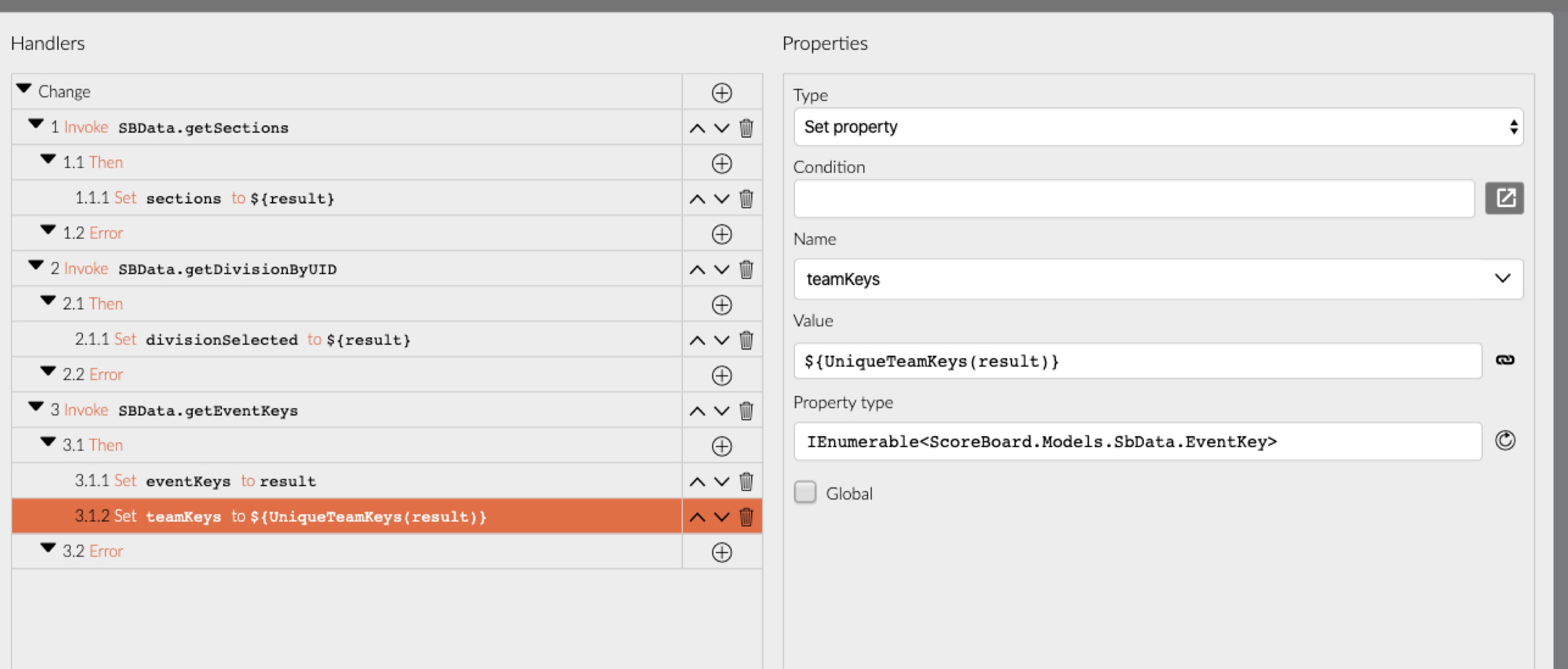The height and width of the screenshot is (669, 1568).
Task: Add a step under 1.1 Then
Action: (721, 163)
